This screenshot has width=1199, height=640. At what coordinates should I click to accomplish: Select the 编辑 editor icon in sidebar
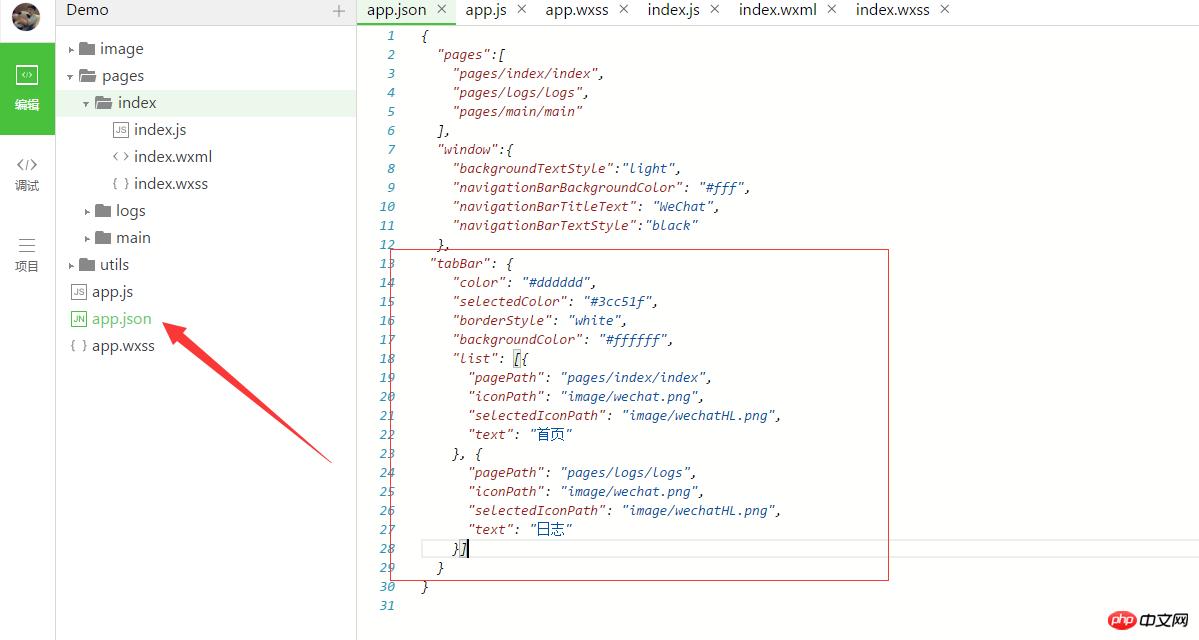pos(27,87)
